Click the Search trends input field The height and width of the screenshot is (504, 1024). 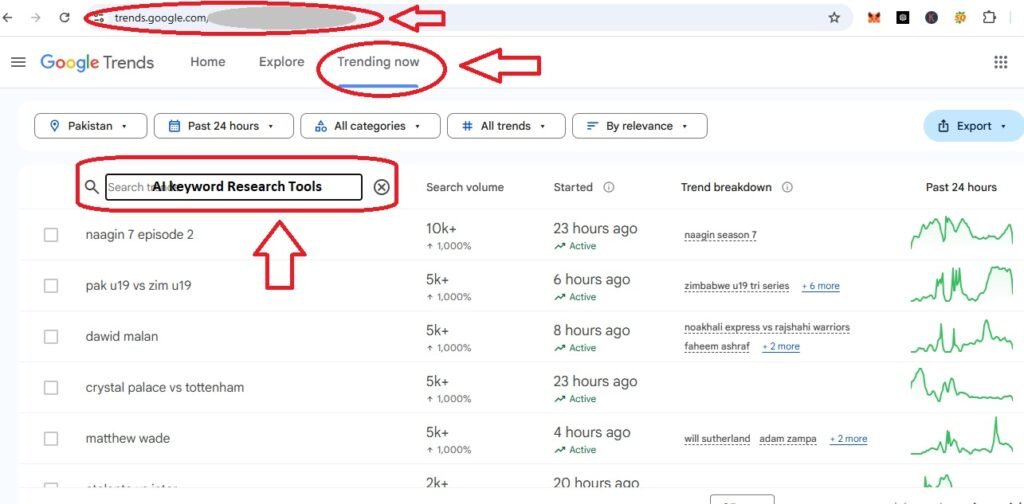pos(234,187)
